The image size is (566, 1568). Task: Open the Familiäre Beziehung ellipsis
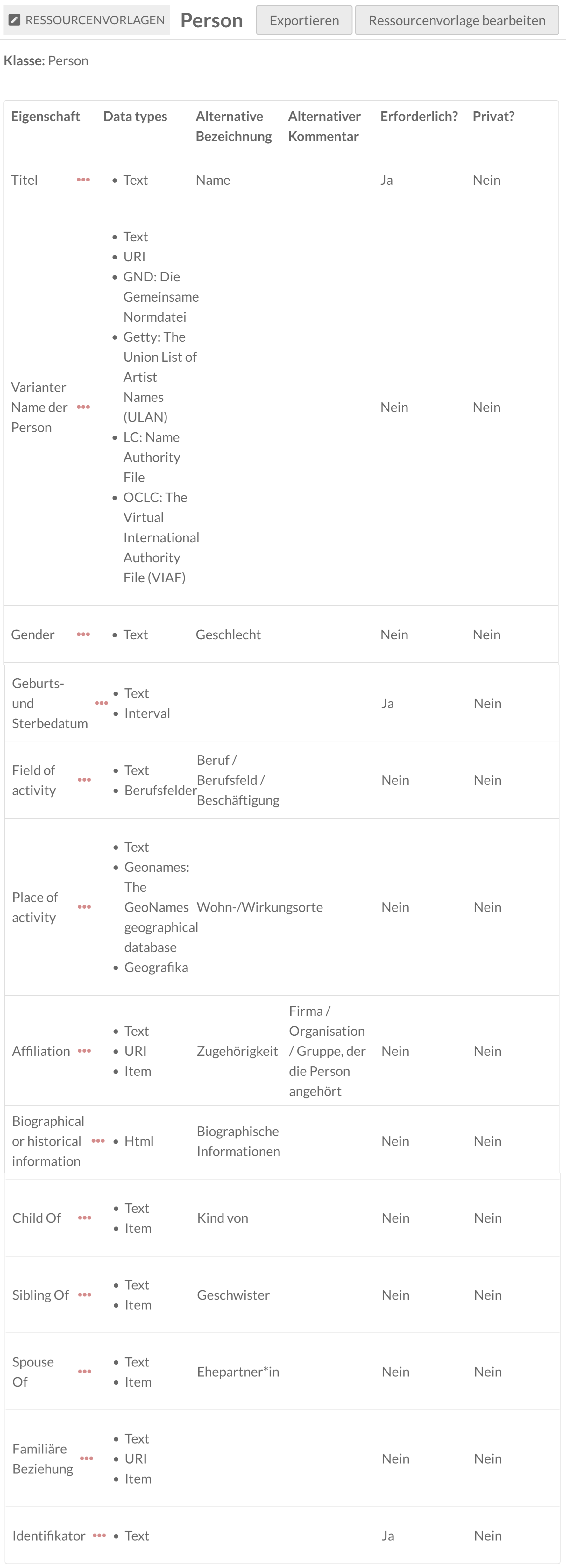[87, 1458]
